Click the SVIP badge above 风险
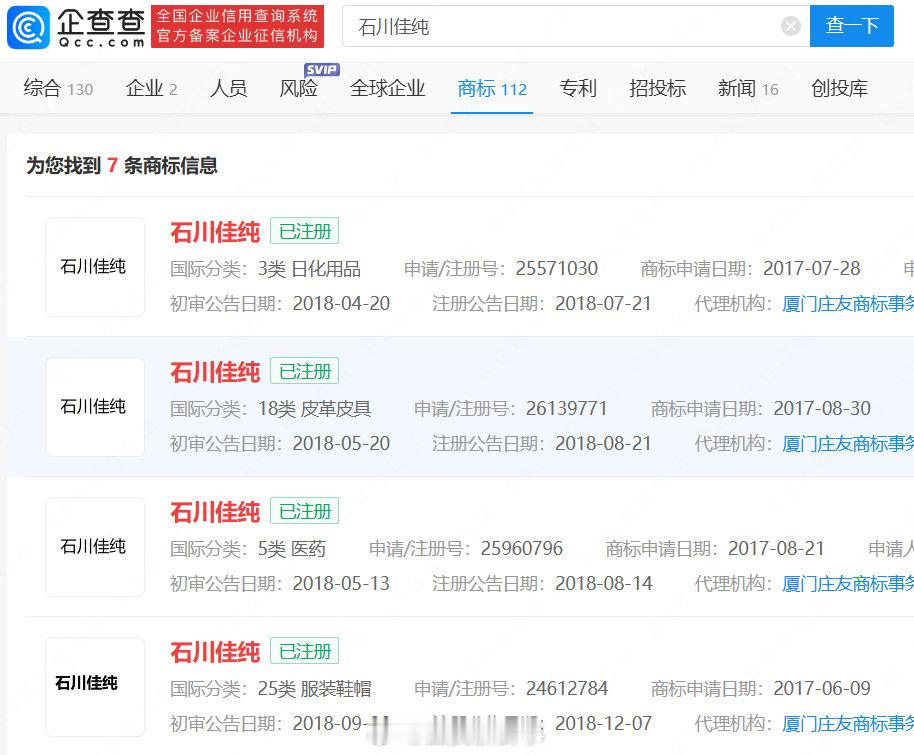 (x=321, y=69)
